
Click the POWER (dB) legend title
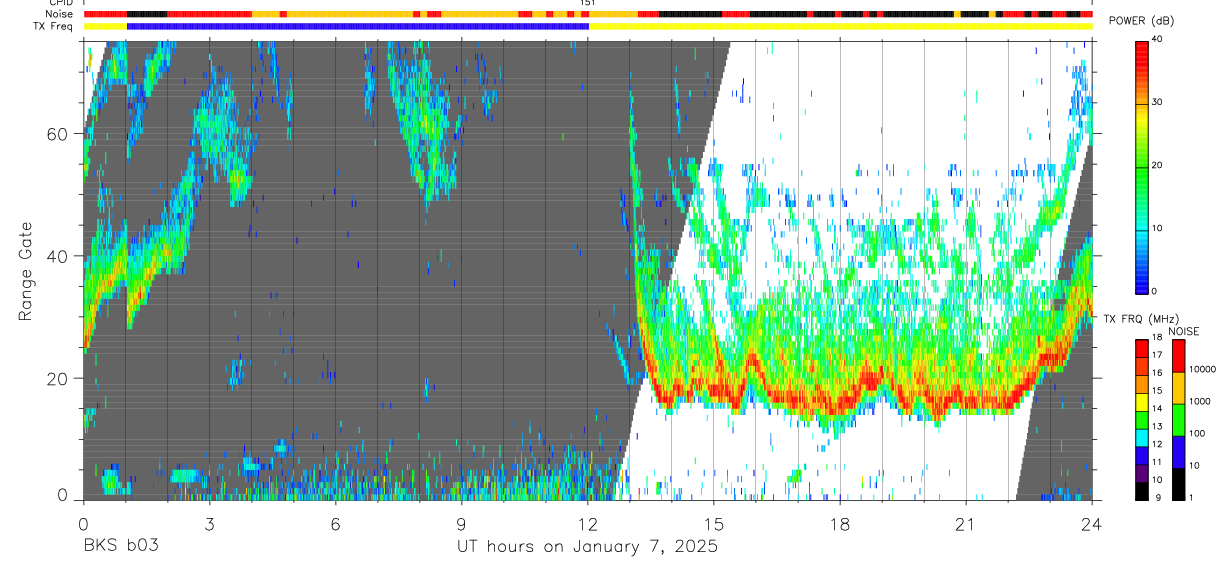[1143, 21]
